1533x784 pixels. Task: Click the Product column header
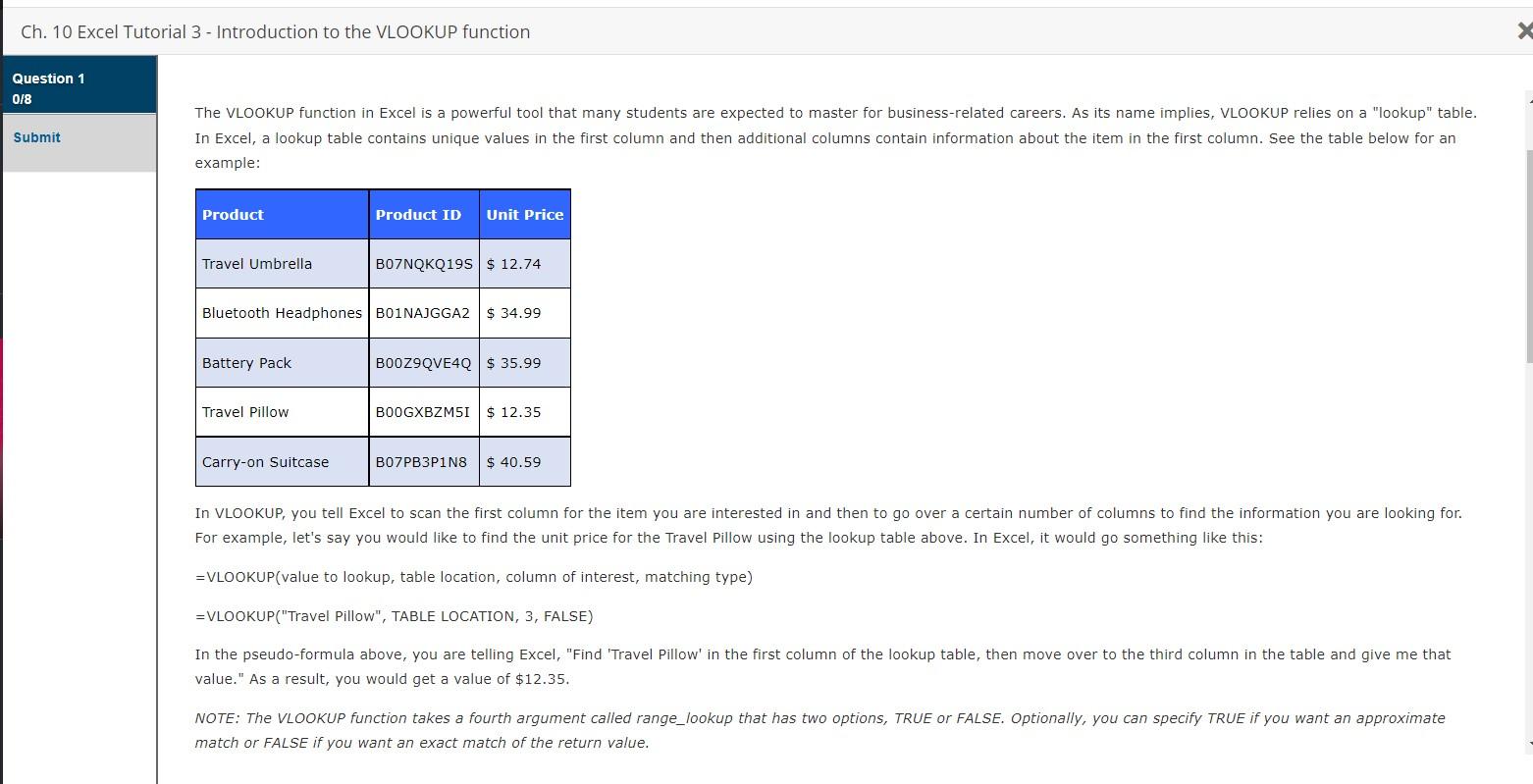[283, 215]
